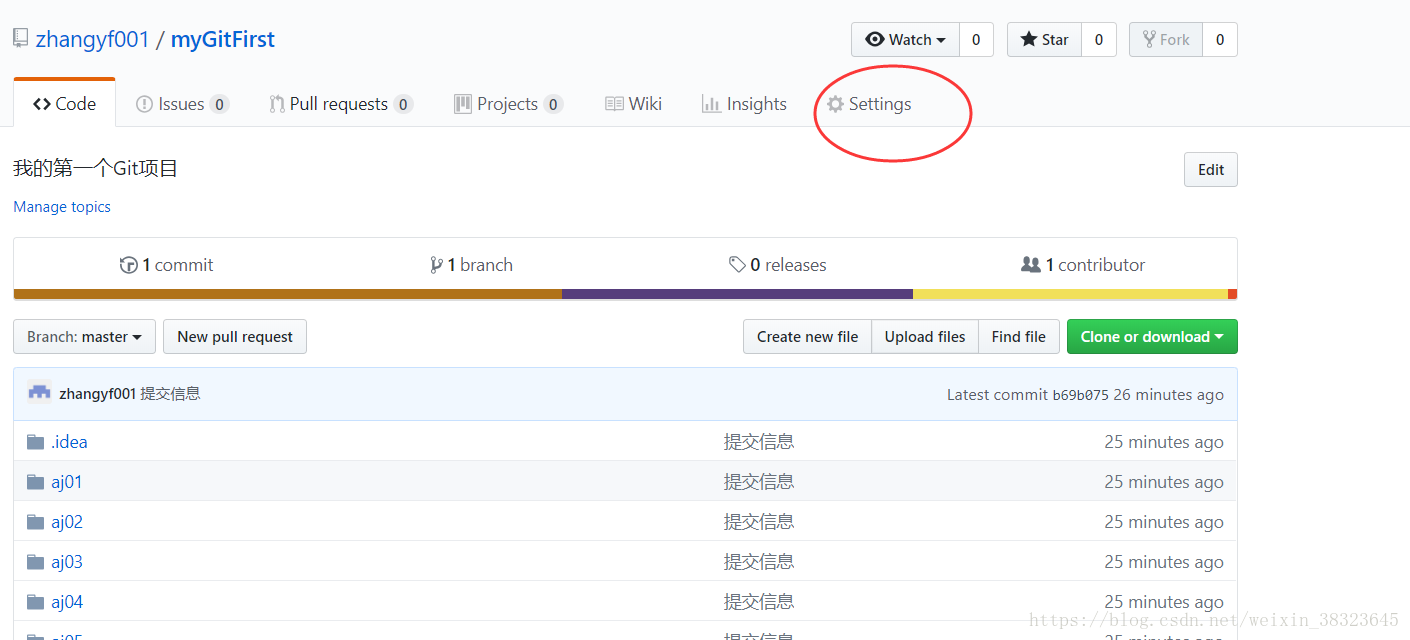
Task: Open the Pull requests tab
Action: click(341, 104)
